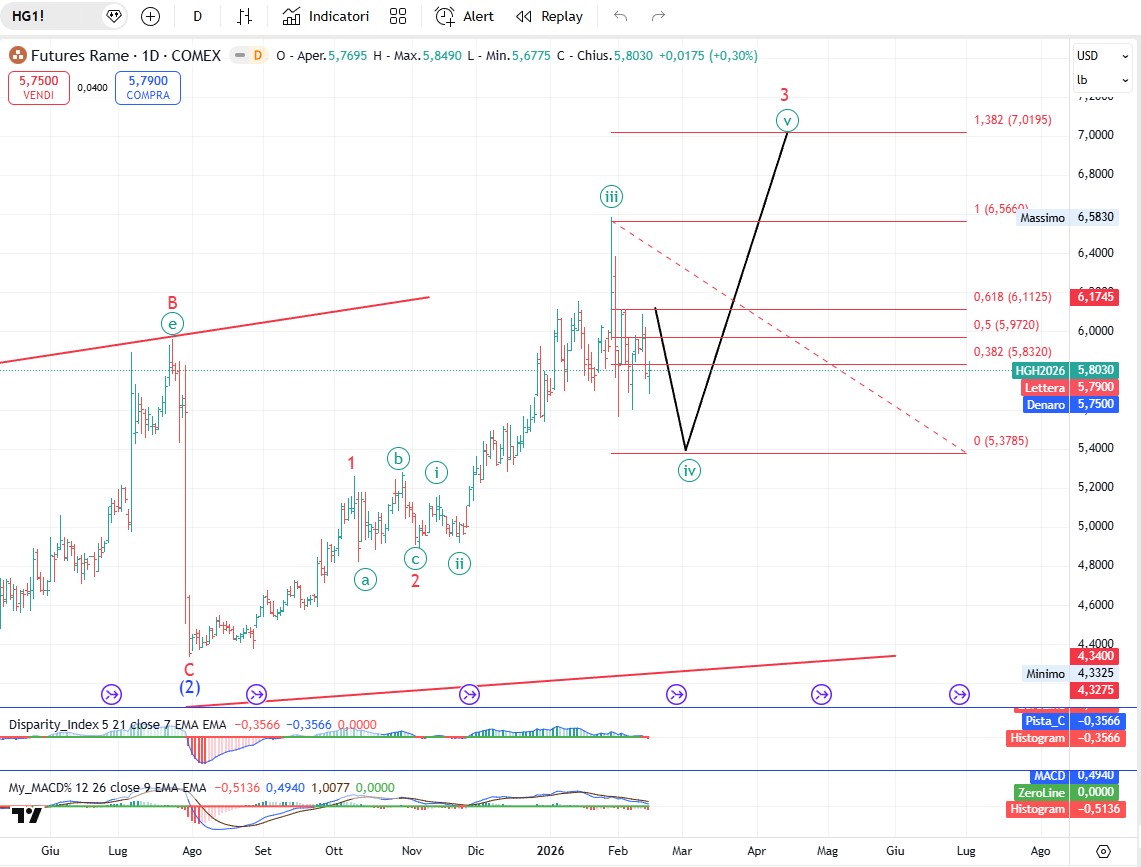Click the red 4,3400 price tag
The width and height of the screenshot is (1141, 867).
pyautogui.click(x=1094, y=656)
